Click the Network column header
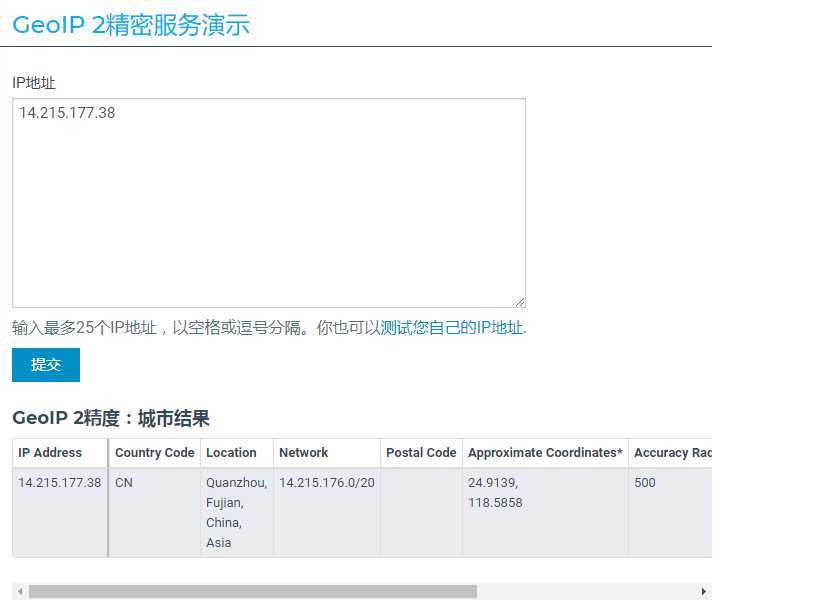Image resolution: width=823 pixels, height=605 pixels. click(326, 453)
